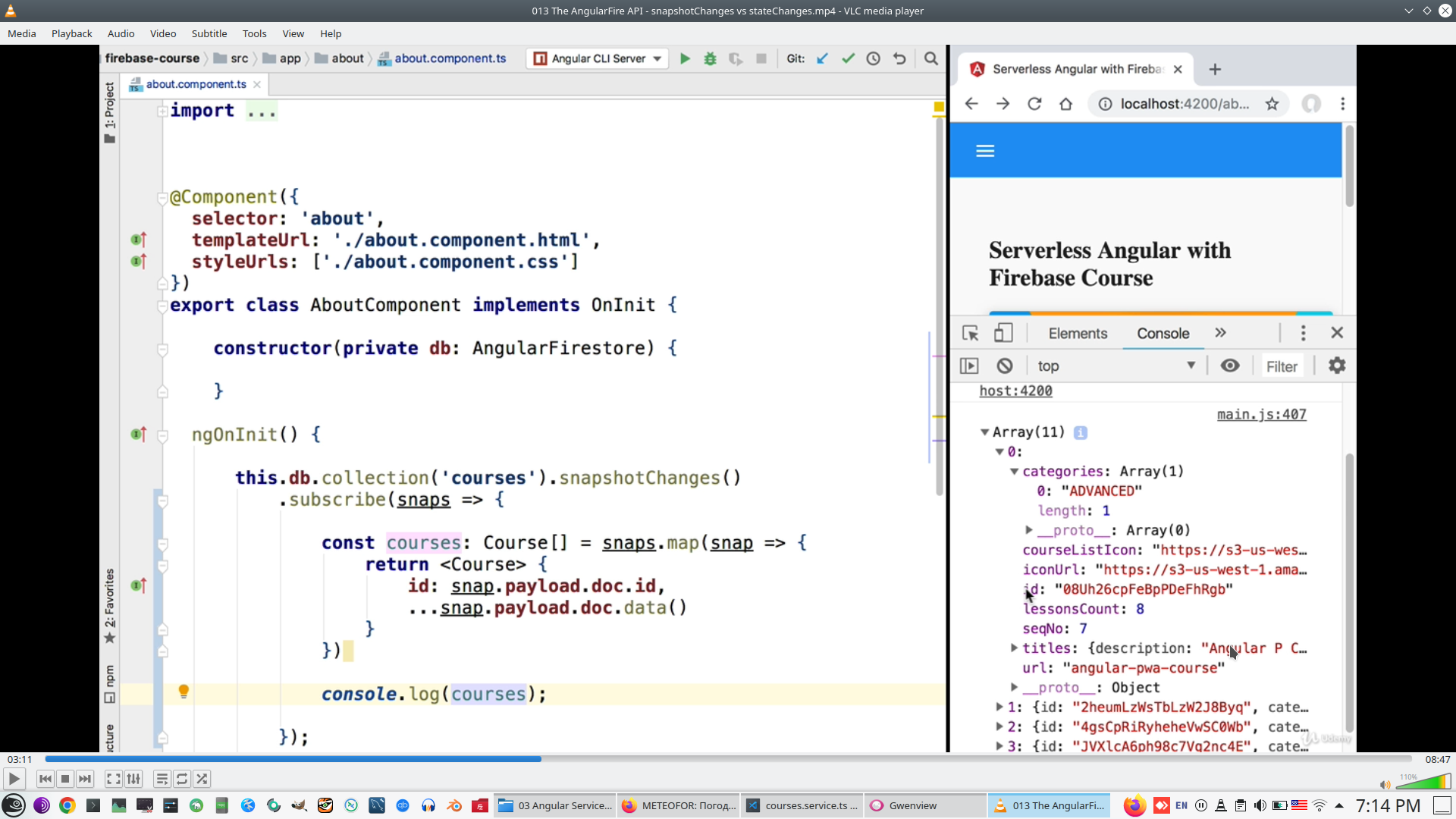Screen dimensions: 1456x819
Task: Skip to next media track
Action: pyautogui.click(x=85, y=779)
